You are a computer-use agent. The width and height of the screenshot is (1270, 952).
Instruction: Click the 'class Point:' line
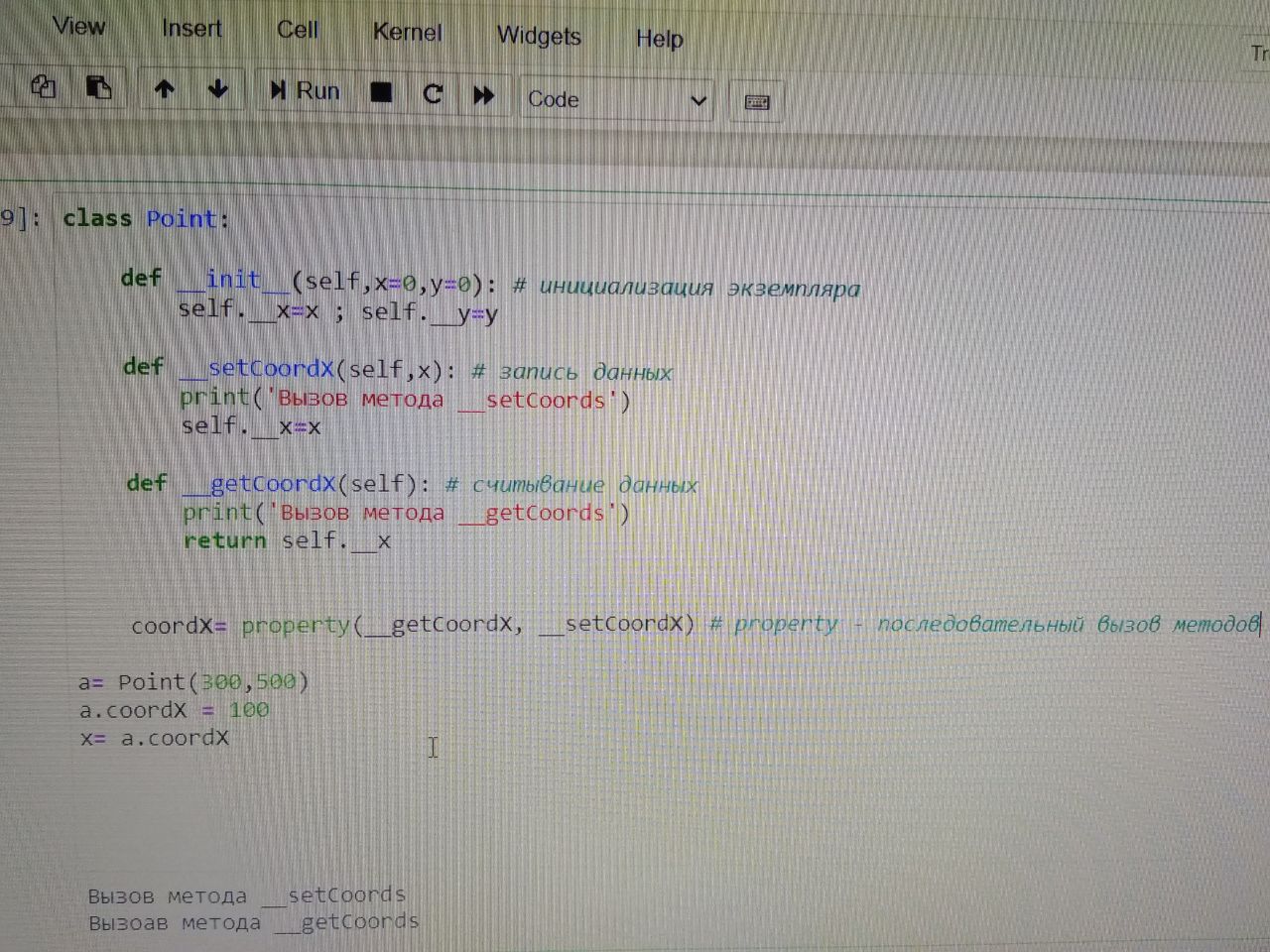(146, 218)
